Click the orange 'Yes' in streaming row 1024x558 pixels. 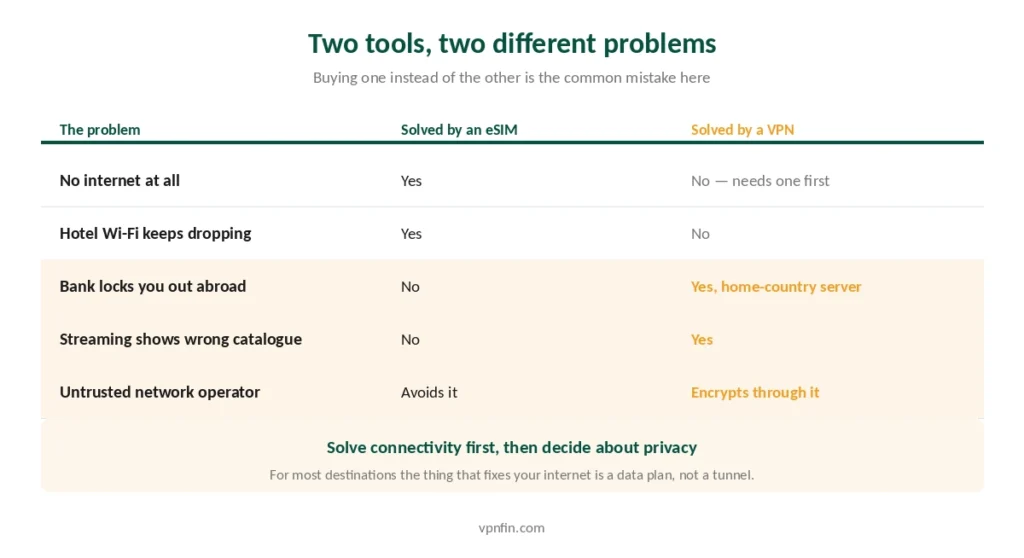(x=702, y=340)
